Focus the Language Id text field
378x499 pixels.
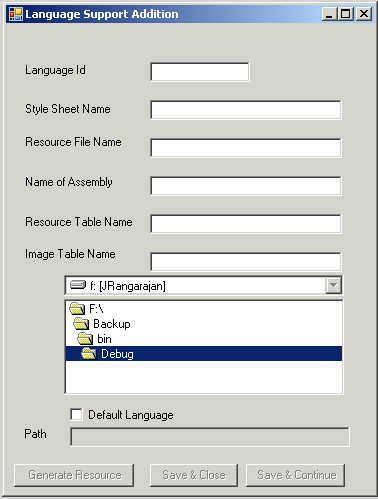pos(200,72)
